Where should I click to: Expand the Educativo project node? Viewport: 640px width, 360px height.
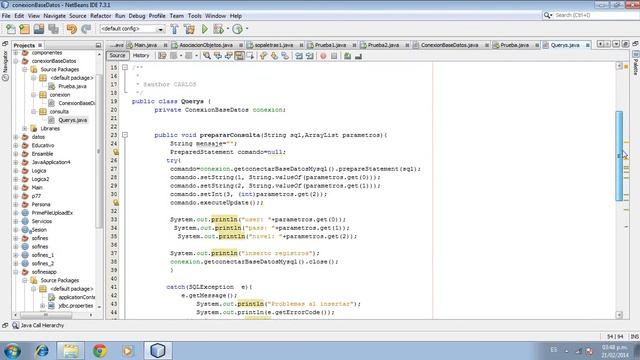pyautogui.click(x=16, y=145)
